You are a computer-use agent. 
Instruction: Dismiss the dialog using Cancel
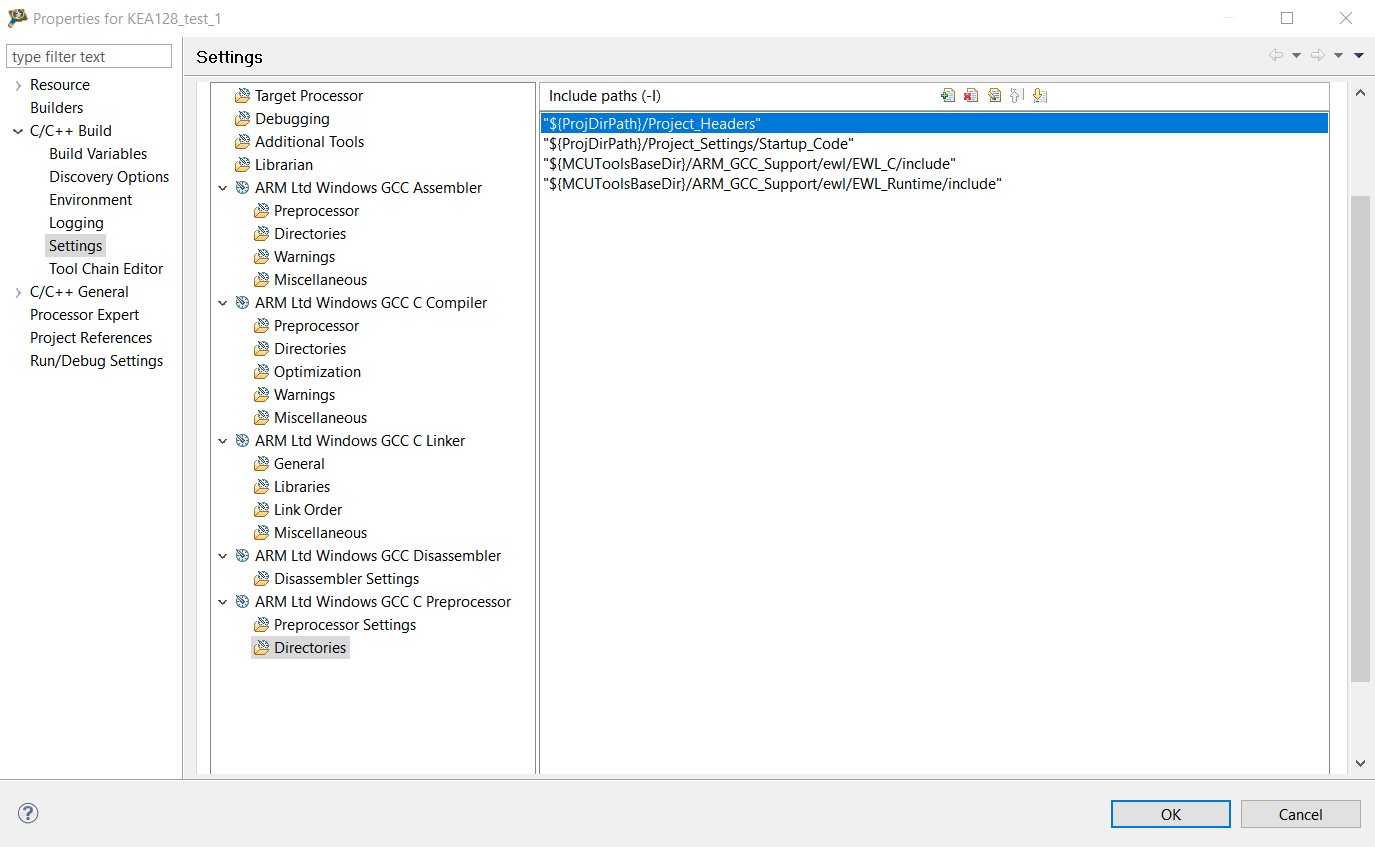(x=1300, y=813)
